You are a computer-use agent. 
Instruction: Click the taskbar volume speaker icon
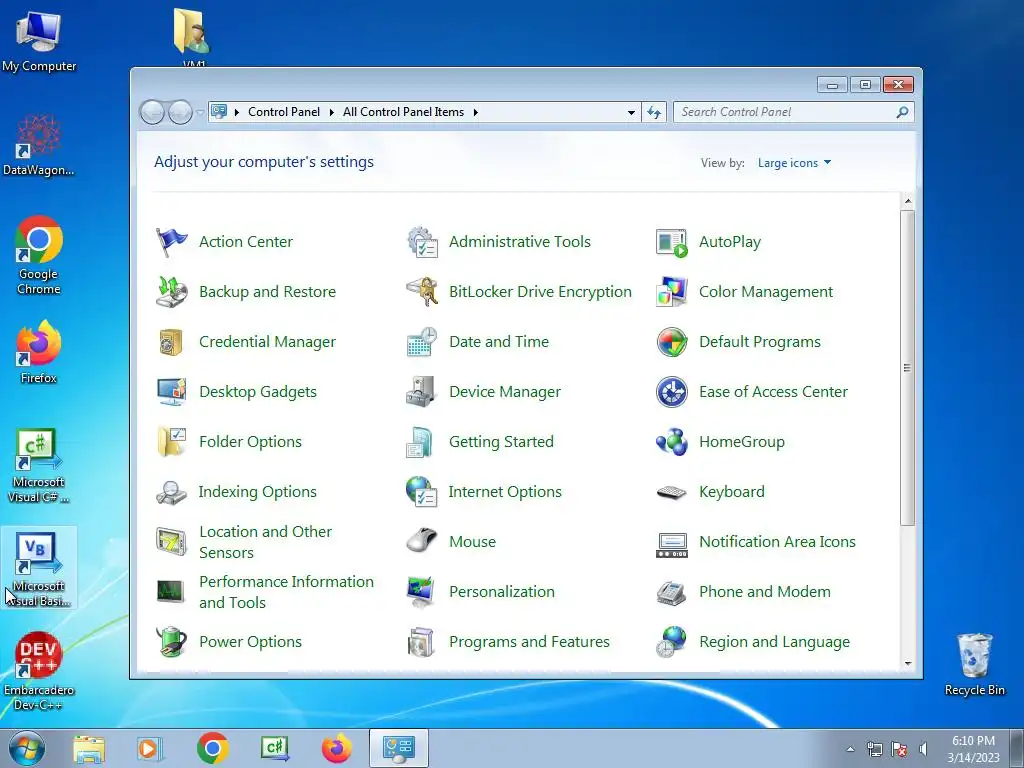point(923,749)
